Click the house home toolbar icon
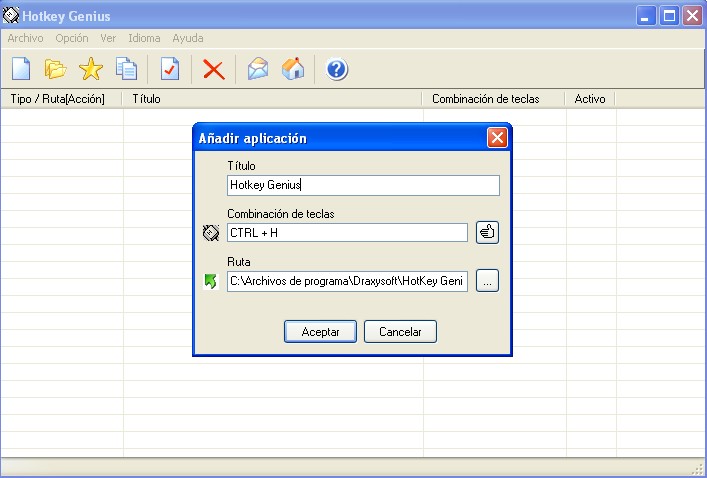Viewport: 707px width, 478px height. click(293, 69)
